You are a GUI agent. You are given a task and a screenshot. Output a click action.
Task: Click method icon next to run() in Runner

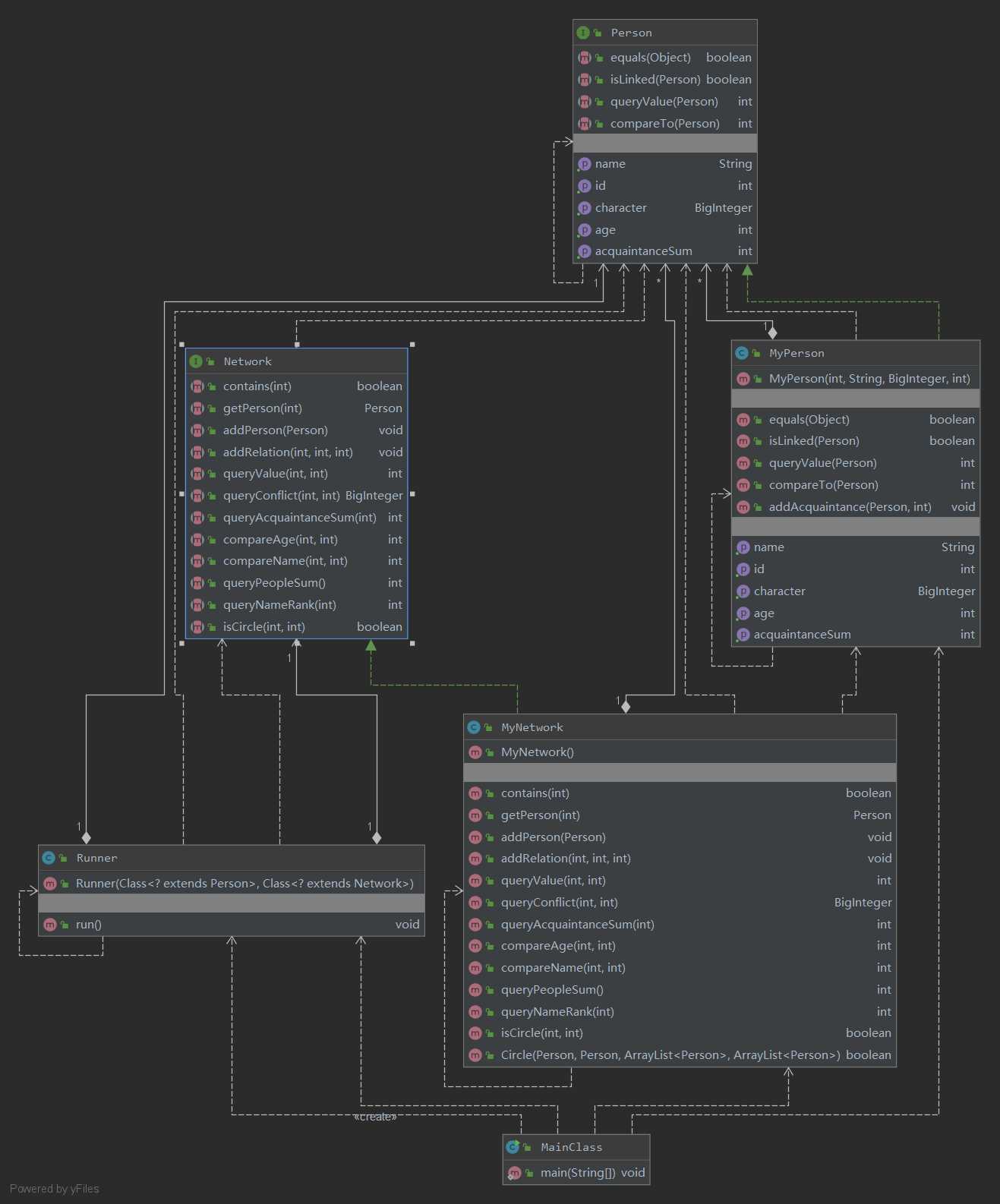(50, 925)
